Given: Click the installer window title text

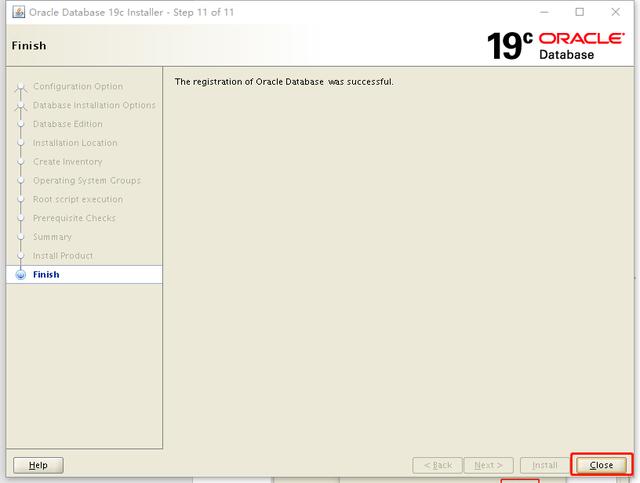Looking at the screenshot, I should click(x=131, y=12).
